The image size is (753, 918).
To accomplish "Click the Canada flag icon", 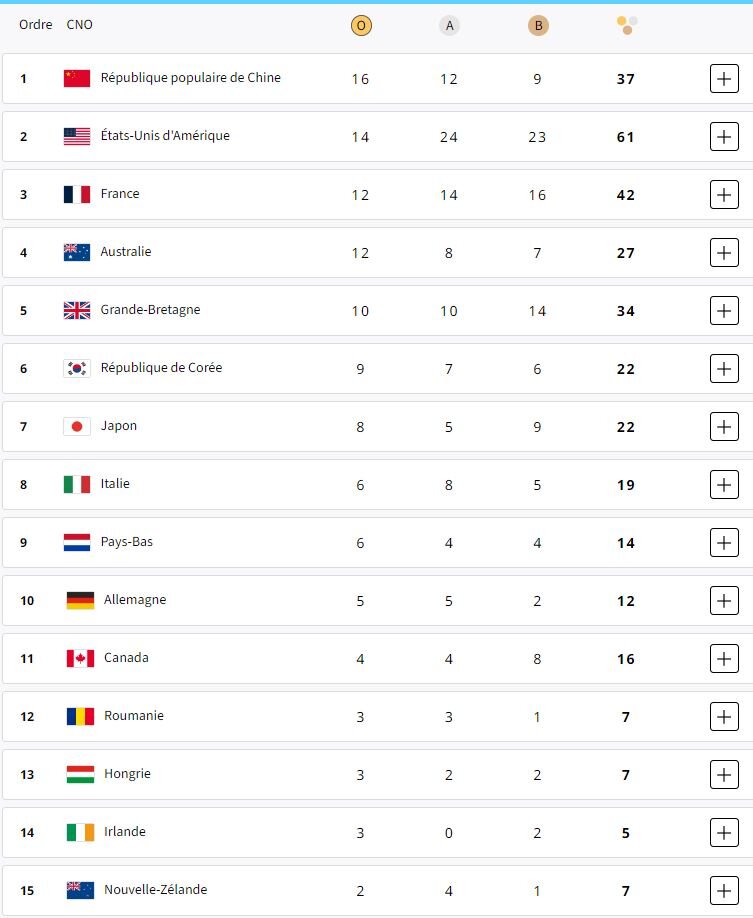I will [80, 658].
